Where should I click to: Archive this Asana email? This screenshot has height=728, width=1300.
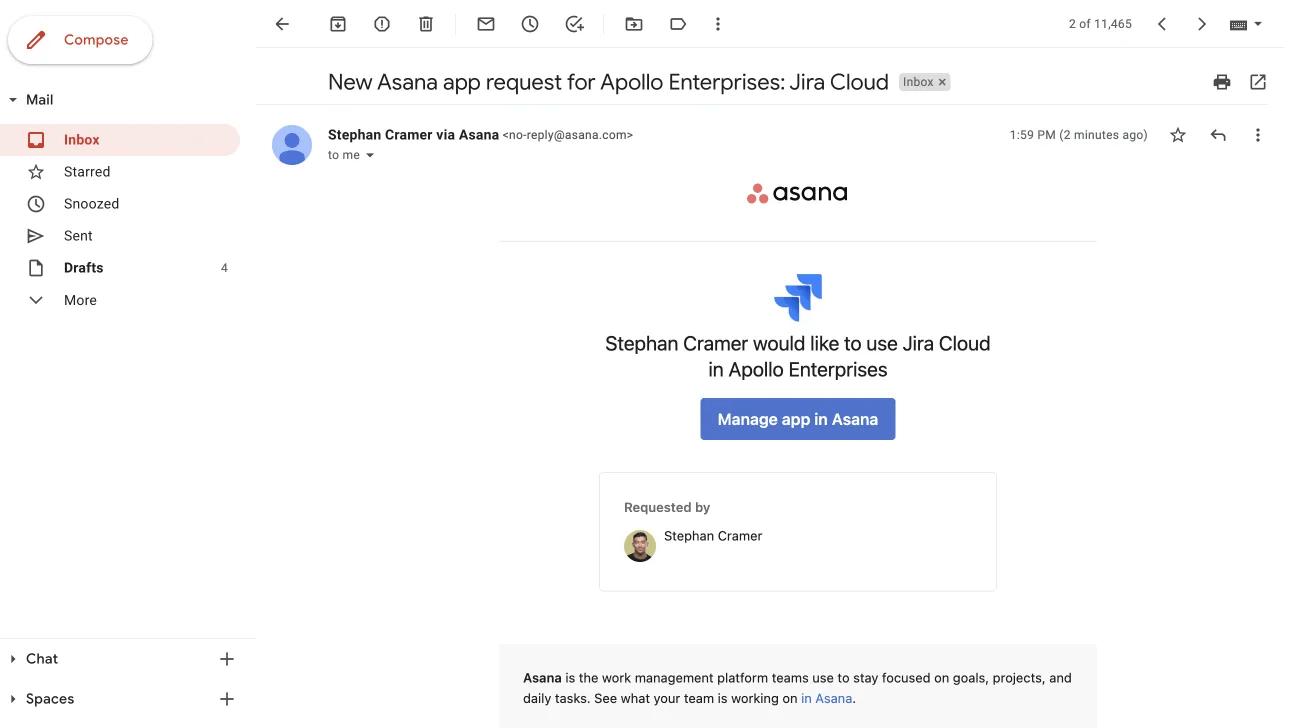point(337,23)
